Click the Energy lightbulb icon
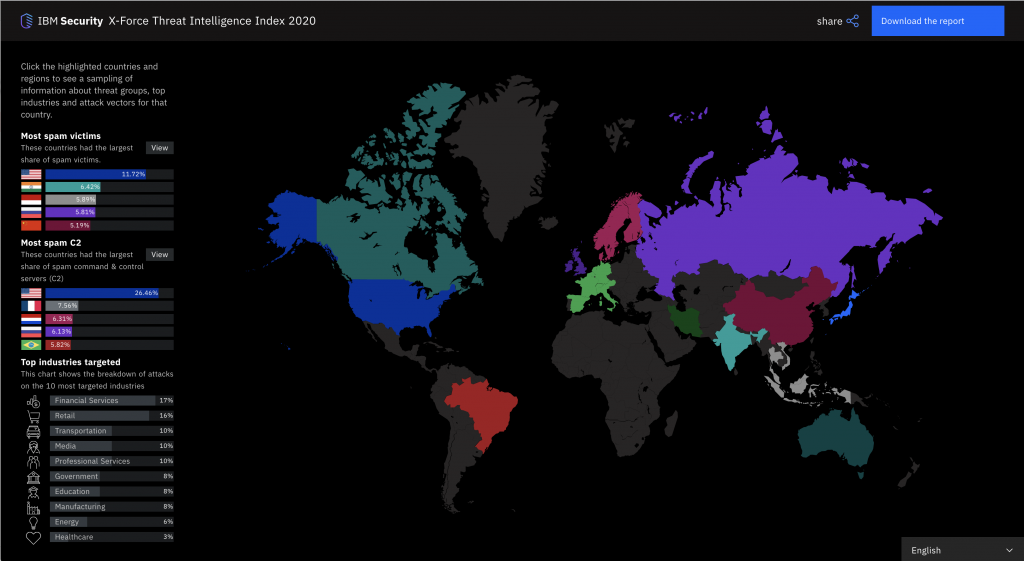Image resolution: width=1024 pixels, height=561 pixels. tap(33, 522)
